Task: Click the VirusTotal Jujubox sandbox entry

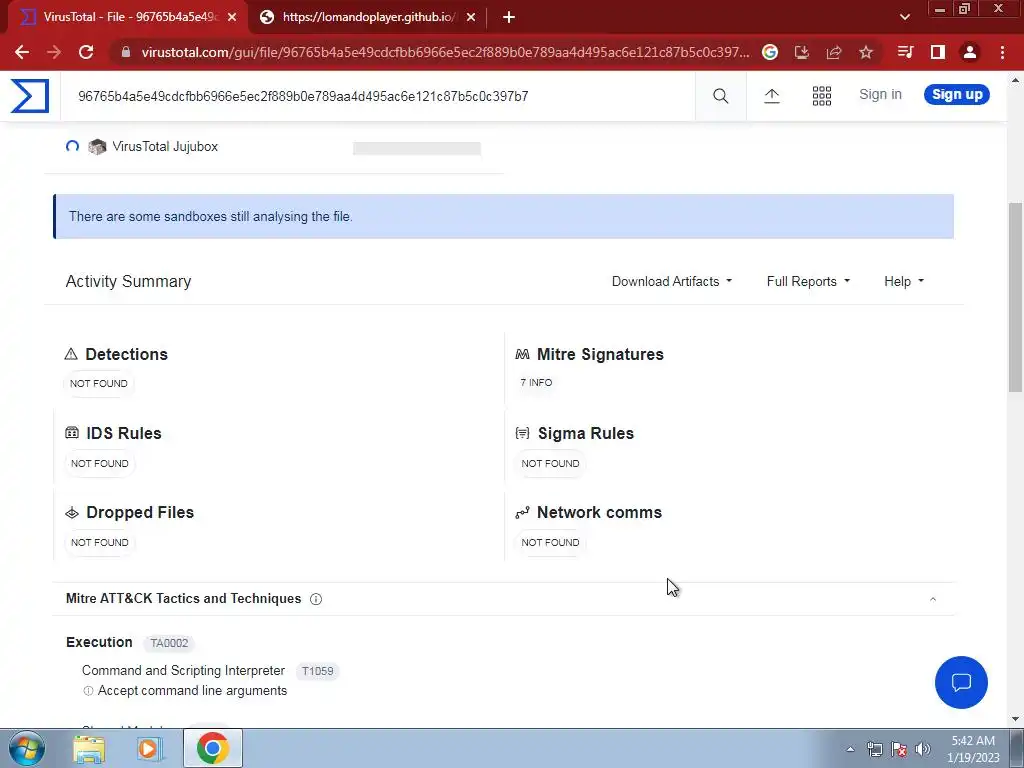Action: (165, 147)
